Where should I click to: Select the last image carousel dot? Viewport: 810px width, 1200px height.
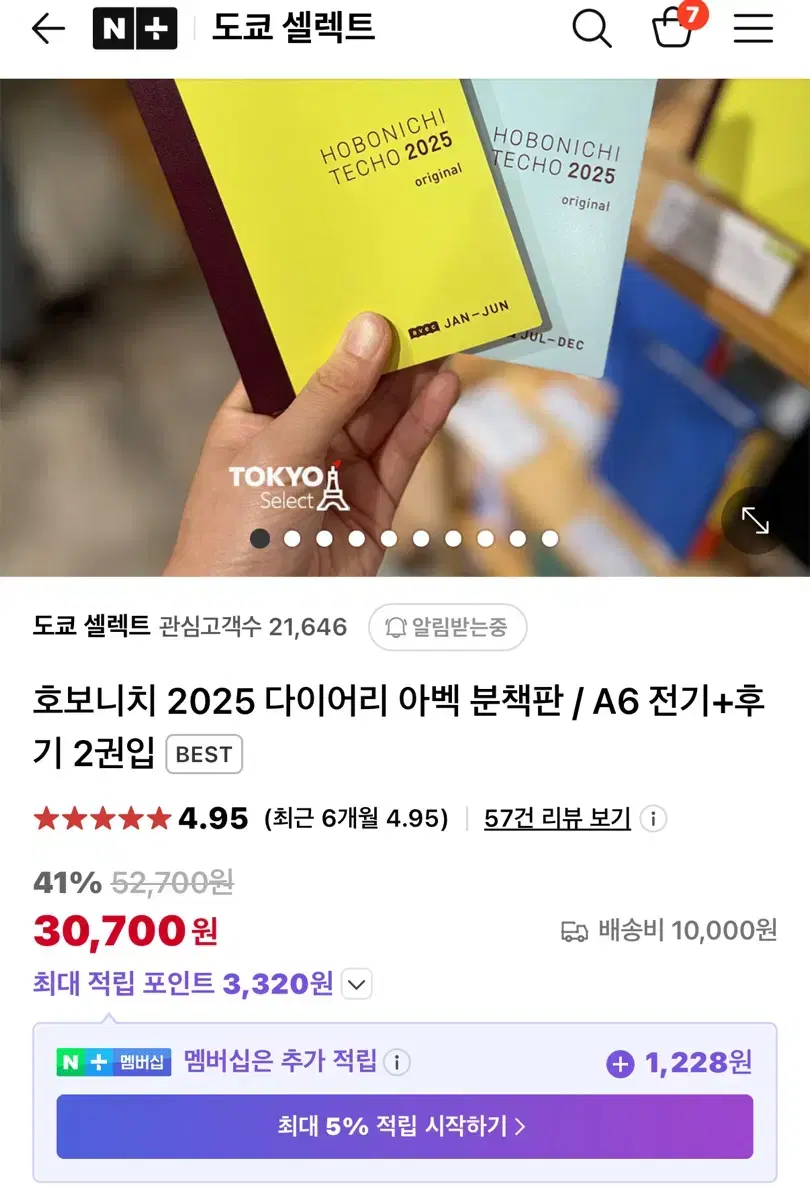point(549,538)
